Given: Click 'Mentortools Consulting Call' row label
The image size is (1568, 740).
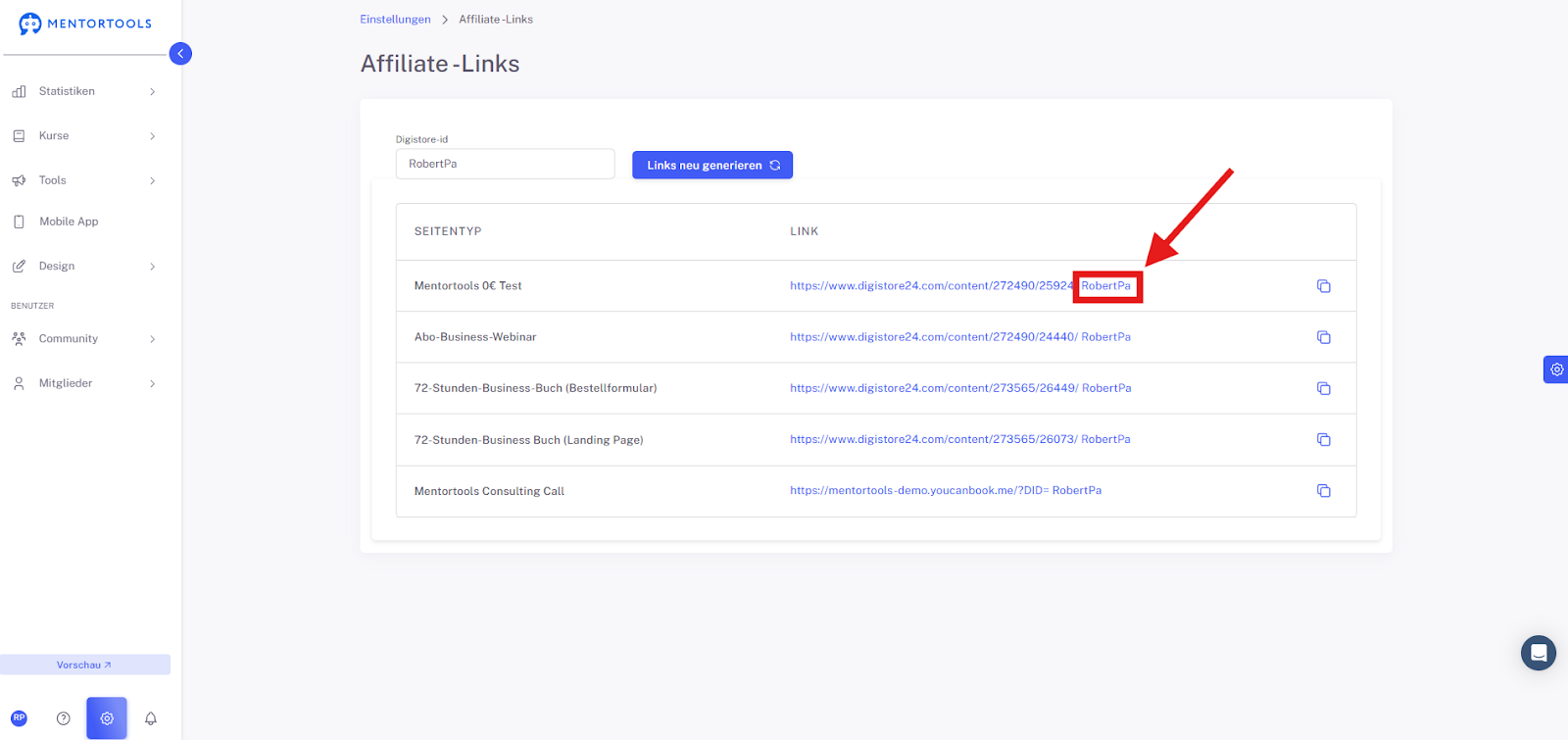Looking at the screenshot, I should coord(489,491).
